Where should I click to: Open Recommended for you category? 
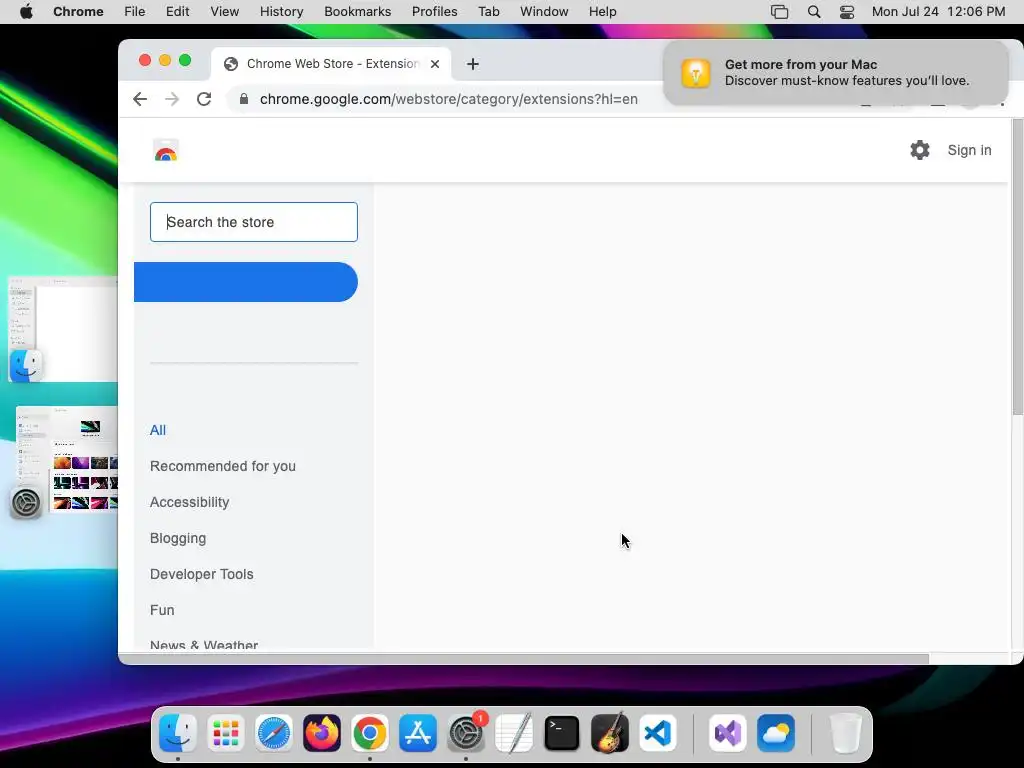pyautogui.click(x=223, y=466)
